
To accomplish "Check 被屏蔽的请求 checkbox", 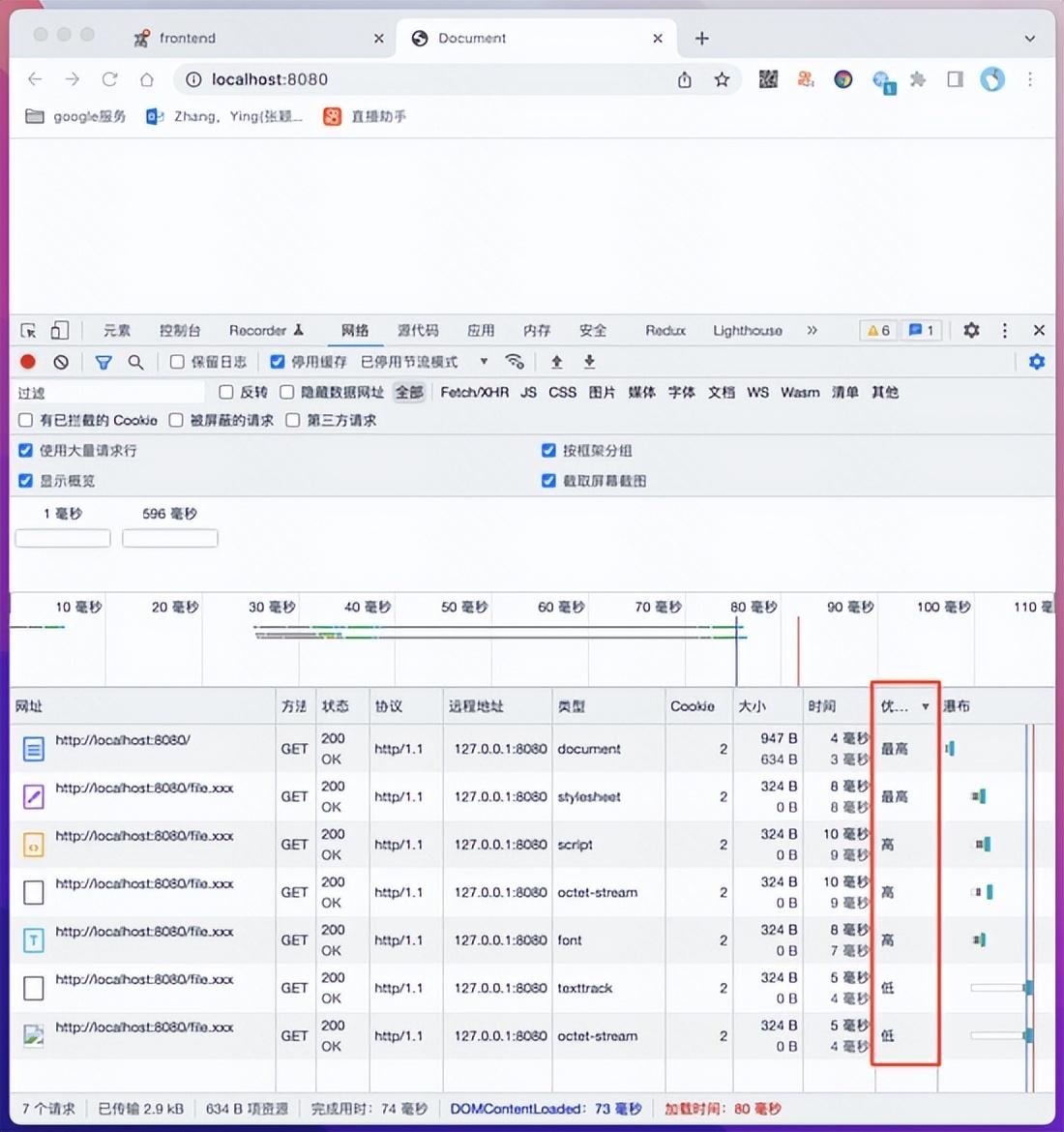I will pos(175,420).
